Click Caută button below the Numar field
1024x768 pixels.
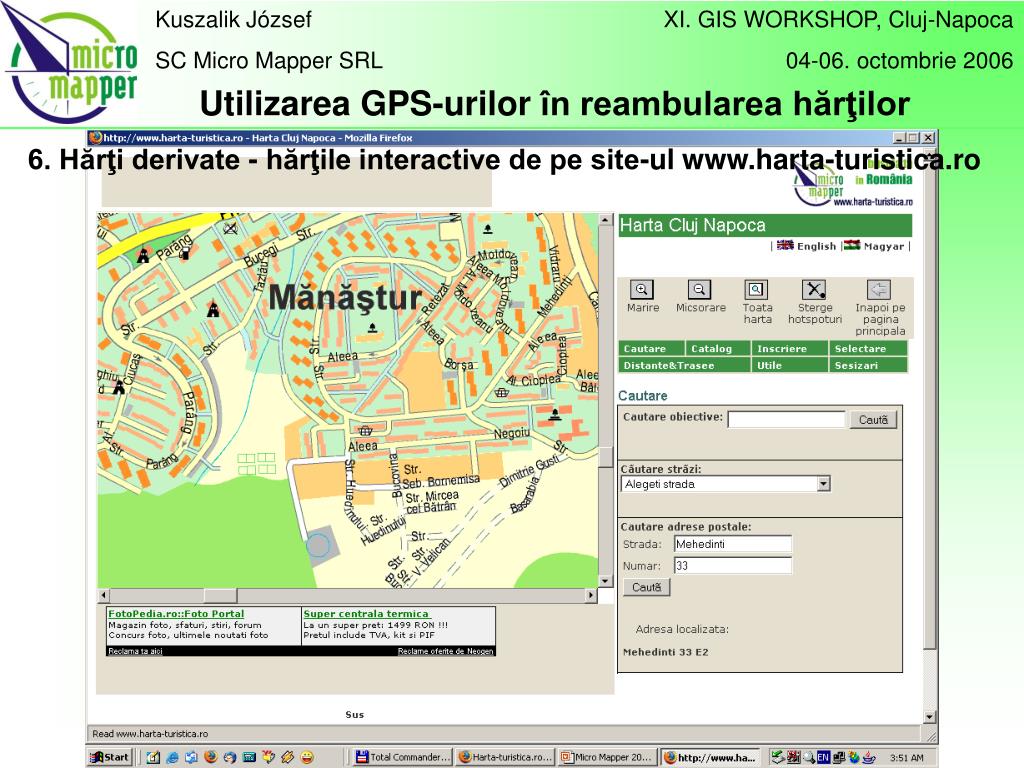[647, 587]
